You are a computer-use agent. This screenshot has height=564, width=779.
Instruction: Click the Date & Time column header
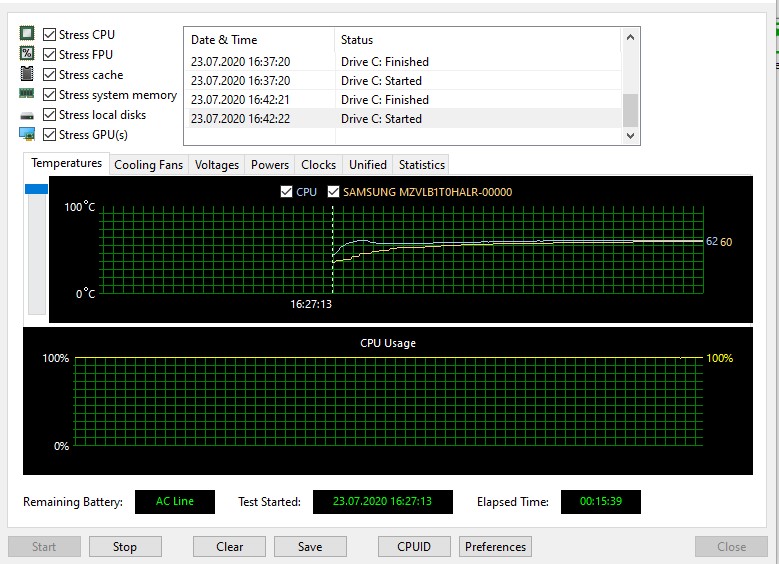[259, 40]
